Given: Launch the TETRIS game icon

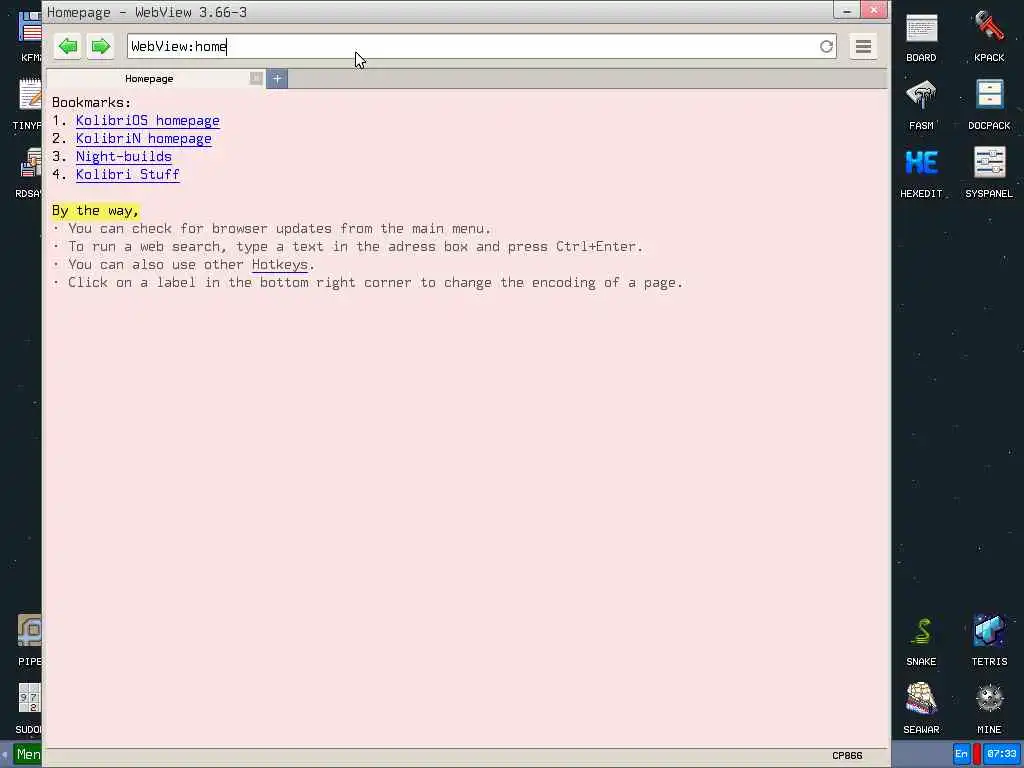Looking at the screenshot, I should pyautogui.click(x=989, y=641).
